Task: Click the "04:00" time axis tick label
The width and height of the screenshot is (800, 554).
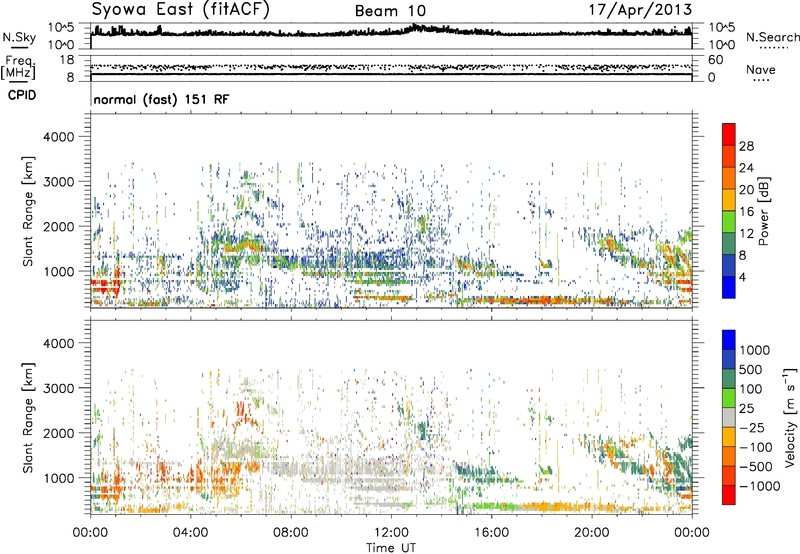Action: point(190,533)
